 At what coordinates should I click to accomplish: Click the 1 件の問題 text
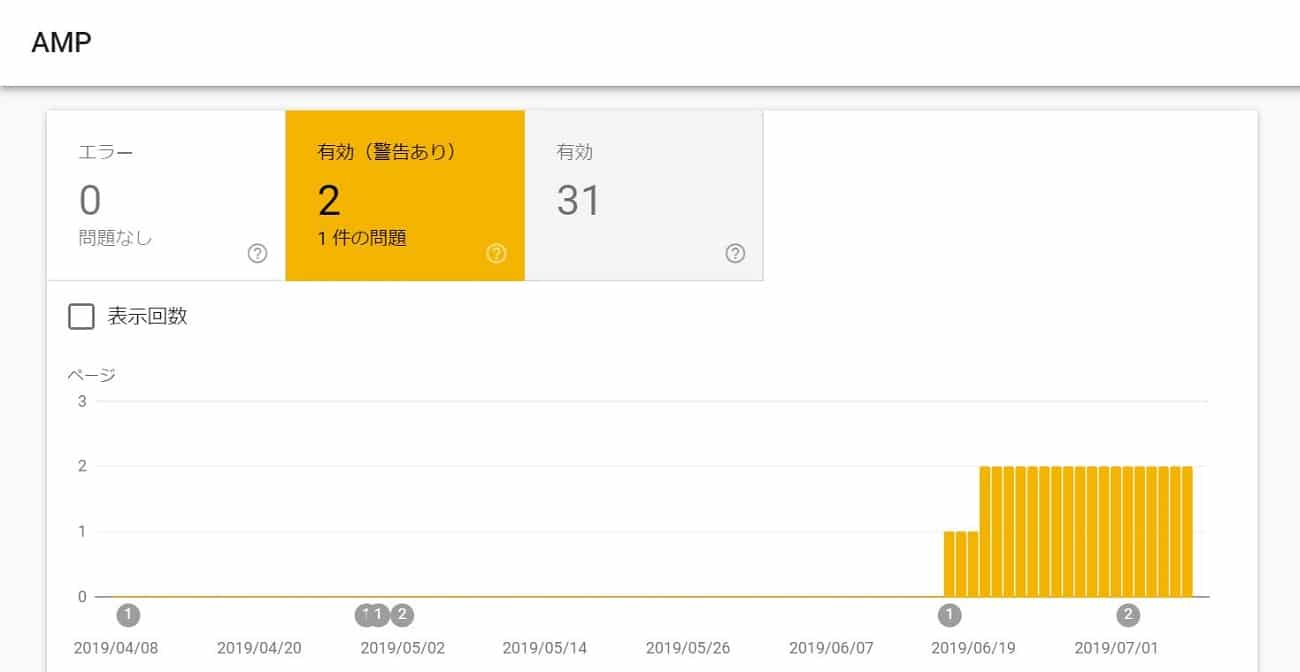362,238
